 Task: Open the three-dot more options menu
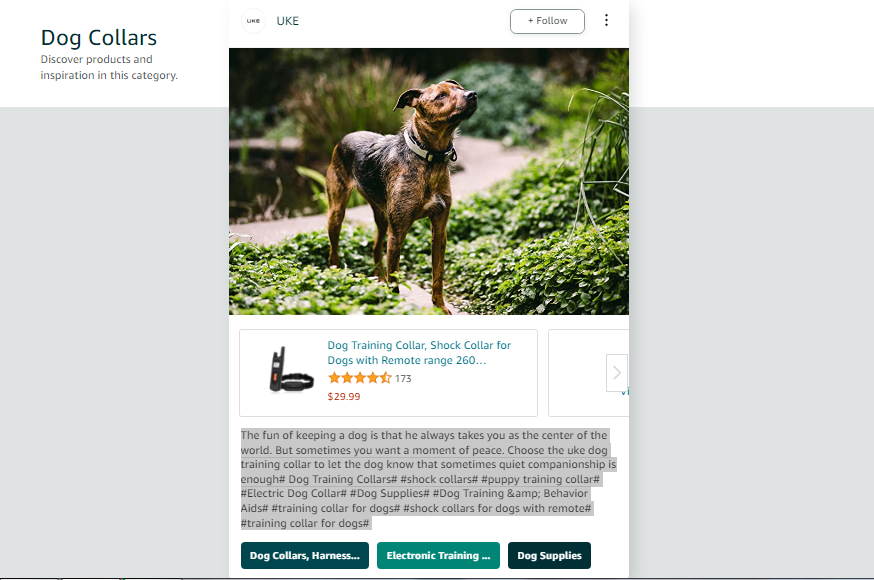(x=606, y=21)
